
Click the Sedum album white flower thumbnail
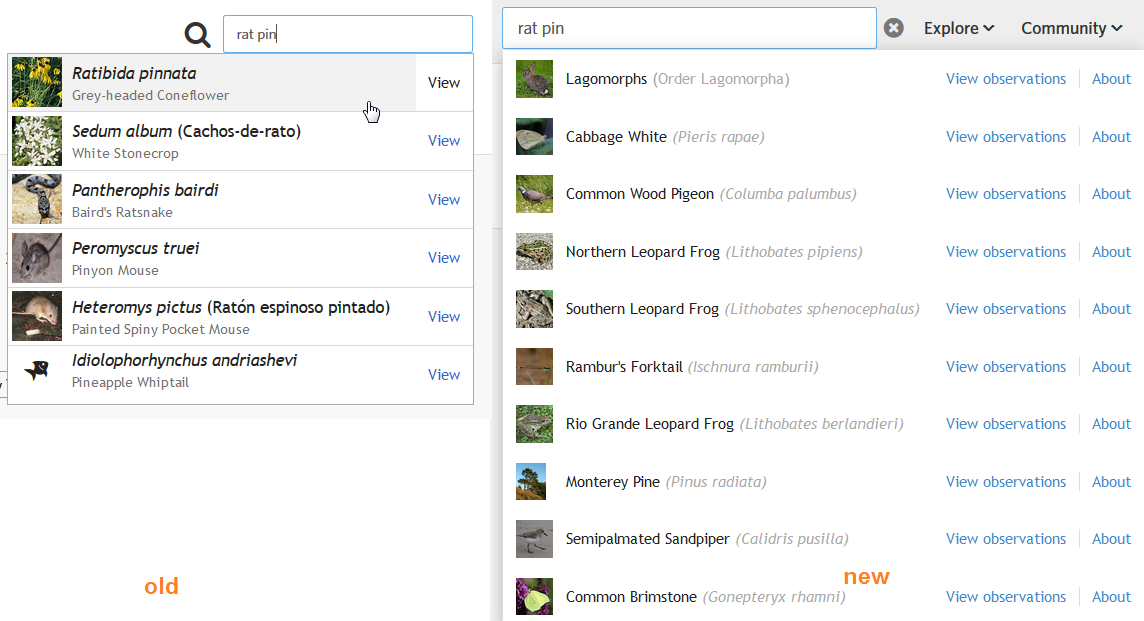pyautogui.click(x=37, y=141)
